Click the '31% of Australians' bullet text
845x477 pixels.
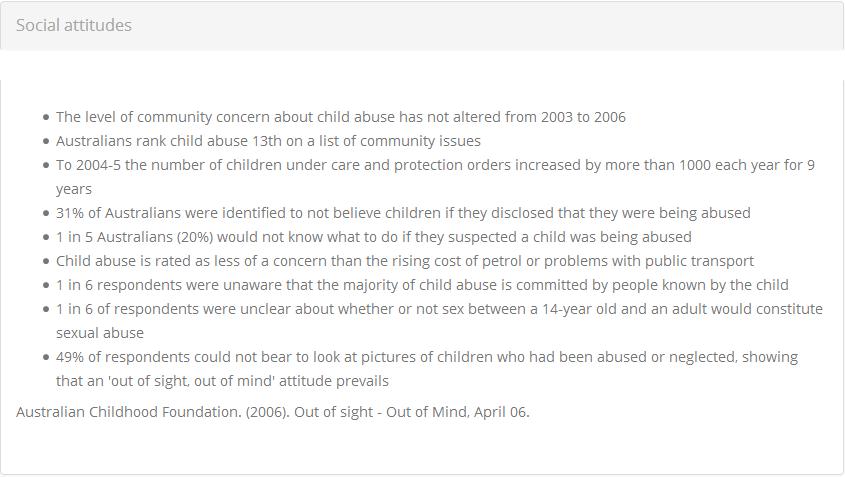[x=403, y=213]
